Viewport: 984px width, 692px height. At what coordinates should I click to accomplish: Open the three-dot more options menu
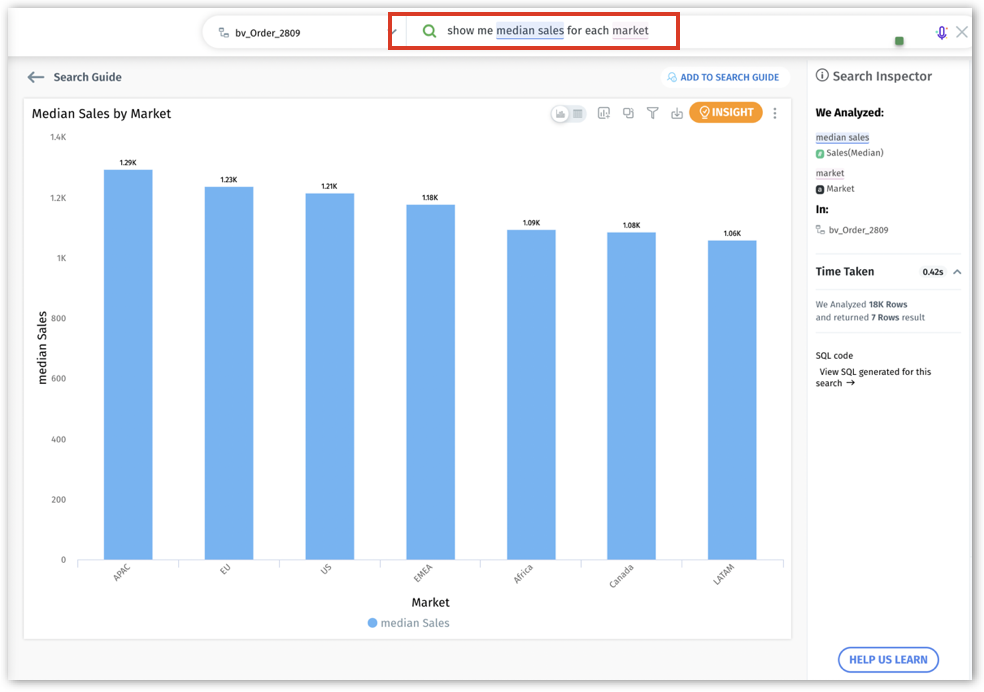coord(775,113)
